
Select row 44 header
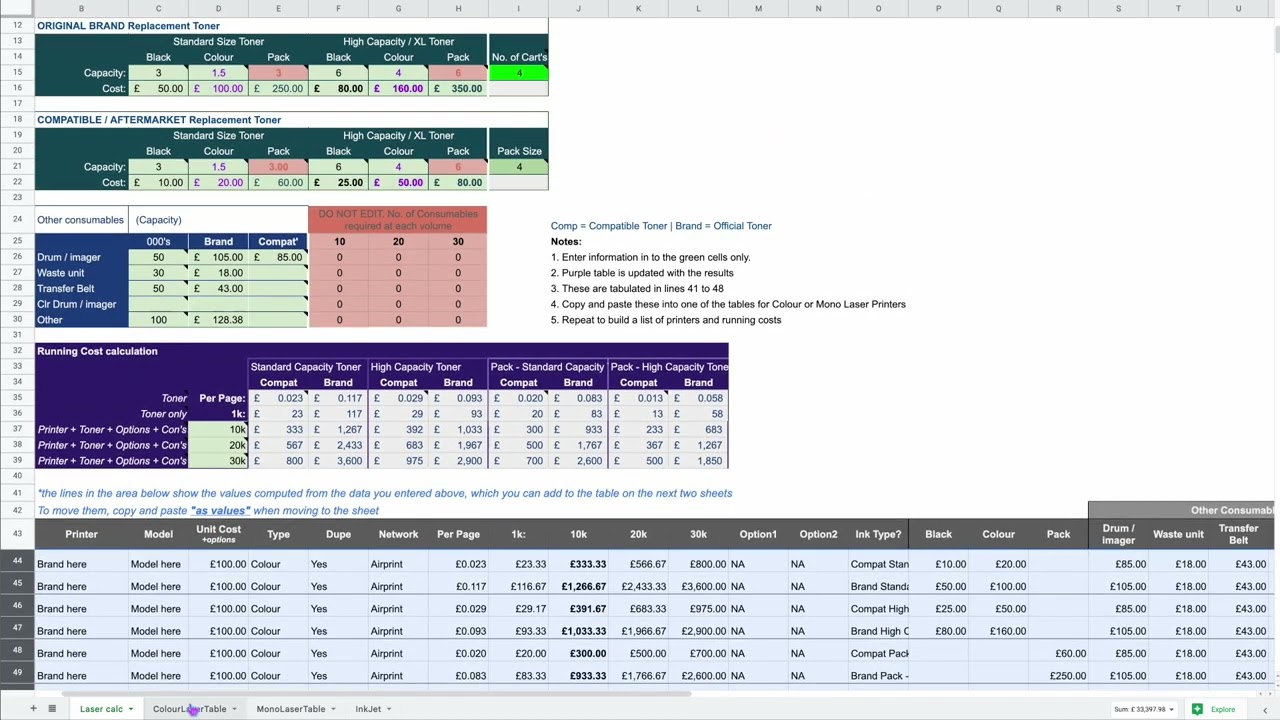[17, 560]
